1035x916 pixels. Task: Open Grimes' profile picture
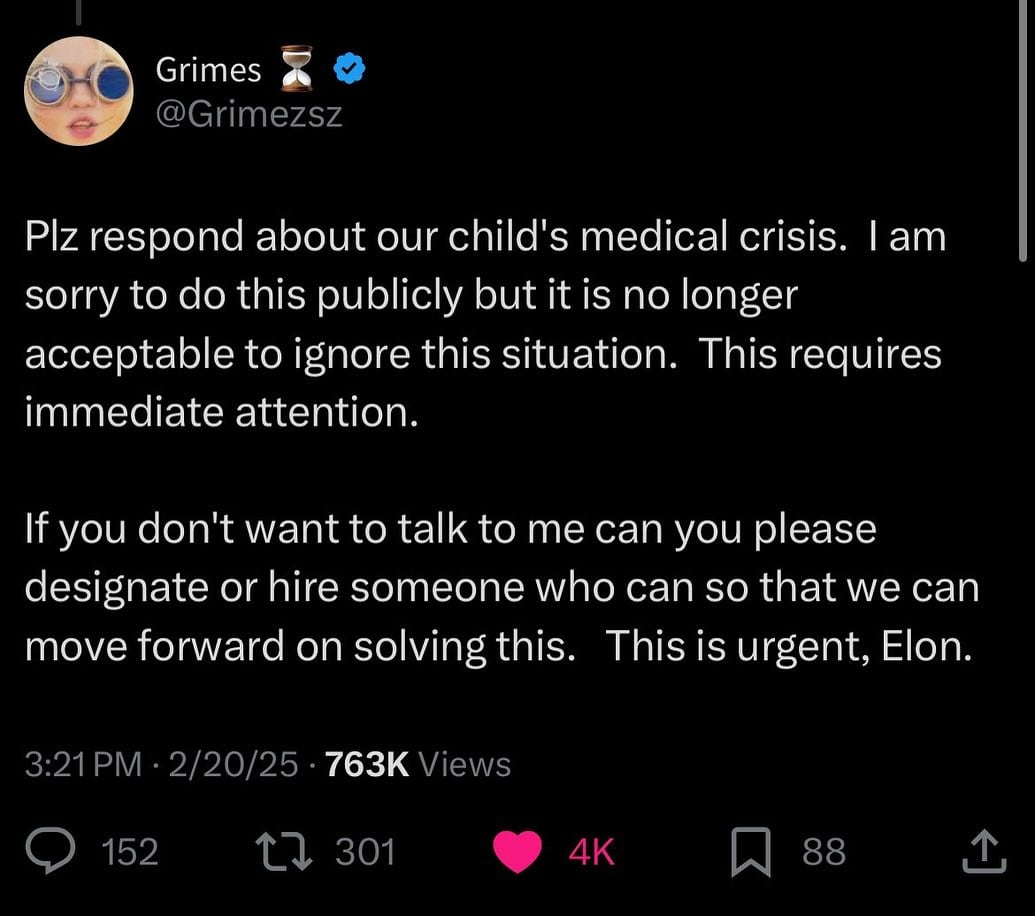tap(79, 91)
